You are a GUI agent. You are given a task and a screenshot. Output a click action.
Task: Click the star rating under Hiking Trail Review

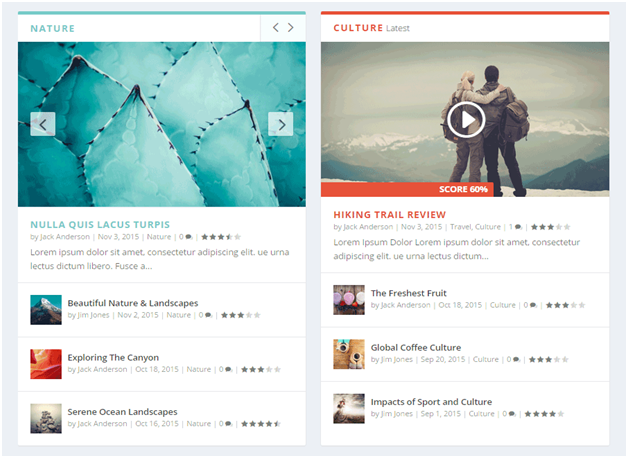click(x=550, y=227)
